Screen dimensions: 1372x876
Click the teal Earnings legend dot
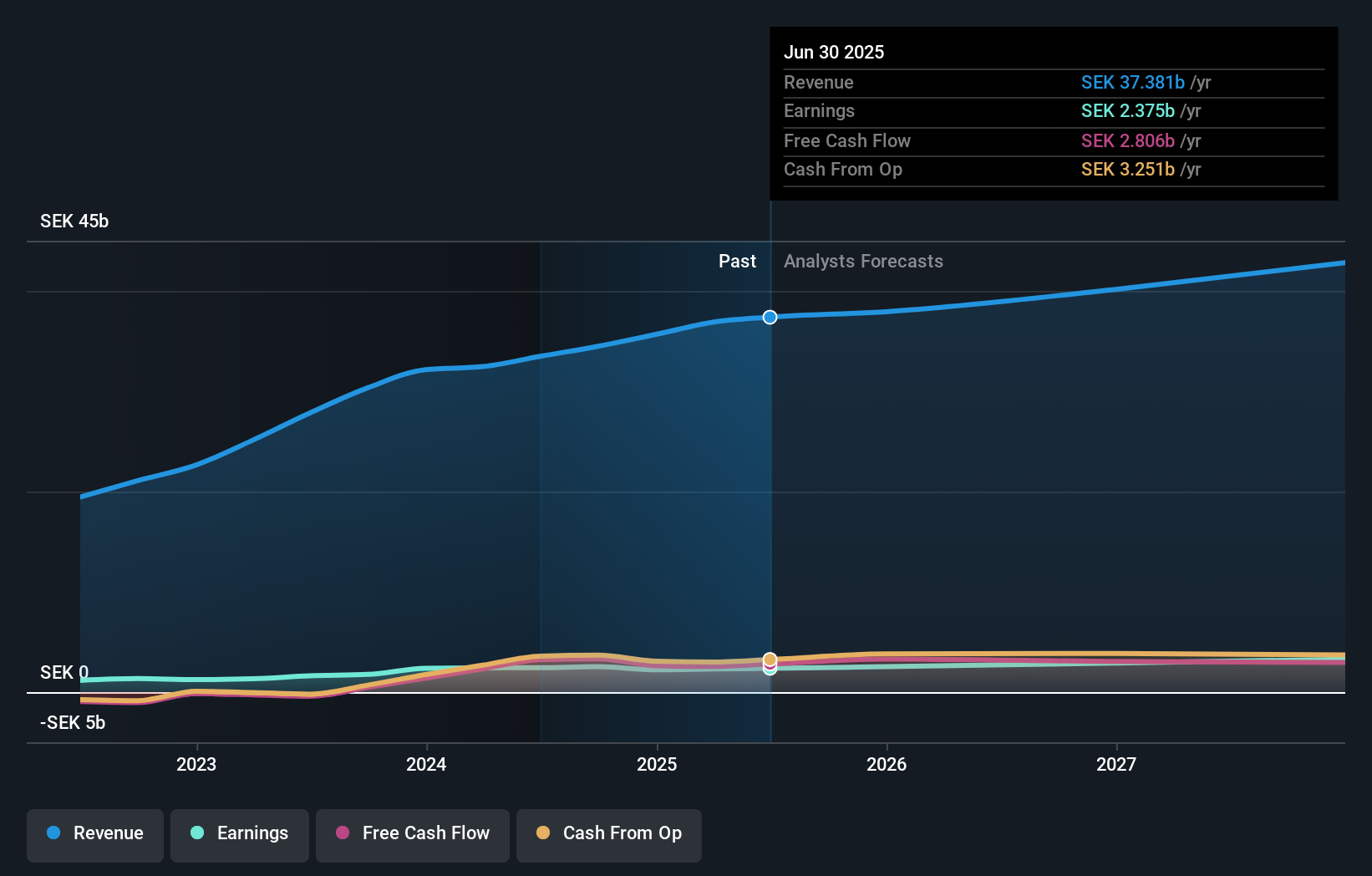tap(196, 833)
